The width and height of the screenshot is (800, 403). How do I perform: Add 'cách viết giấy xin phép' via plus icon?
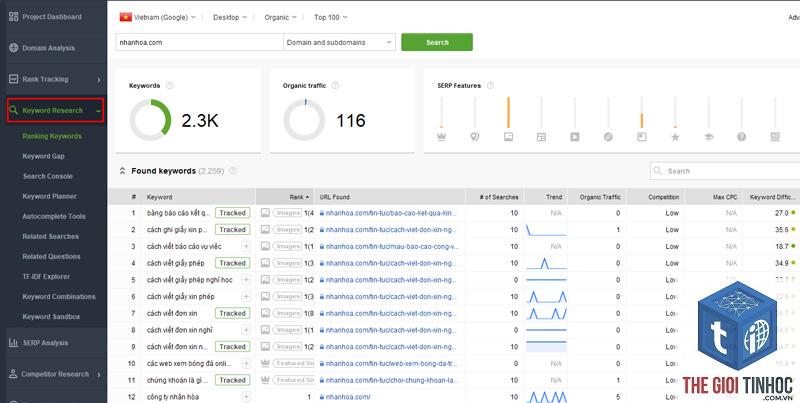246,296
